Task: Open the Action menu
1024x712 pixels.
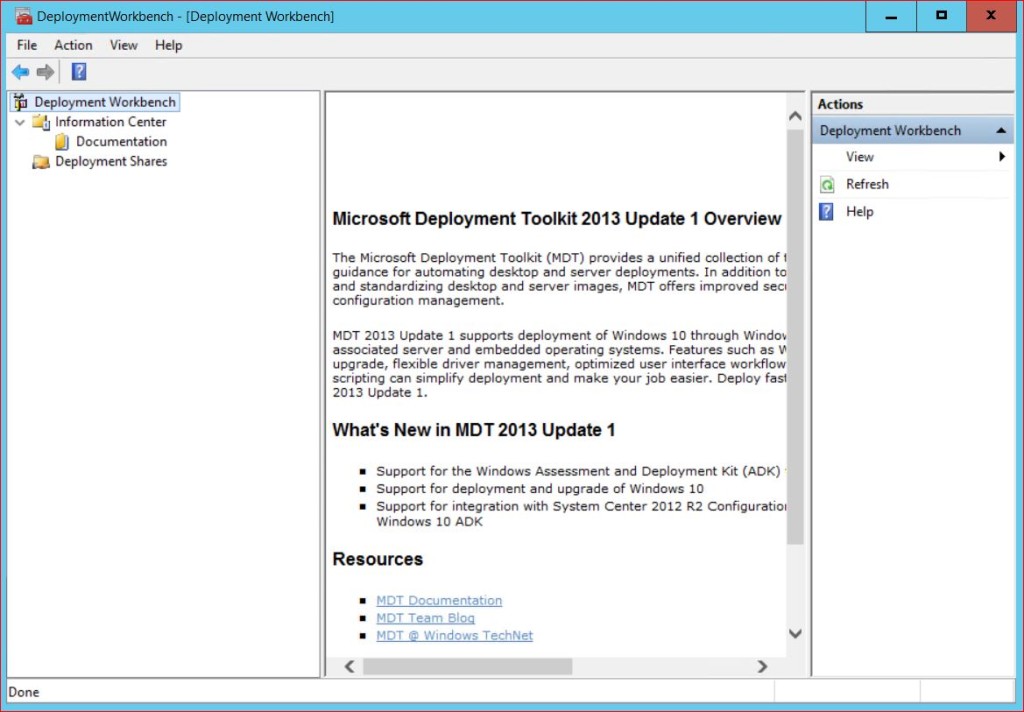Action: coord(73,45)
